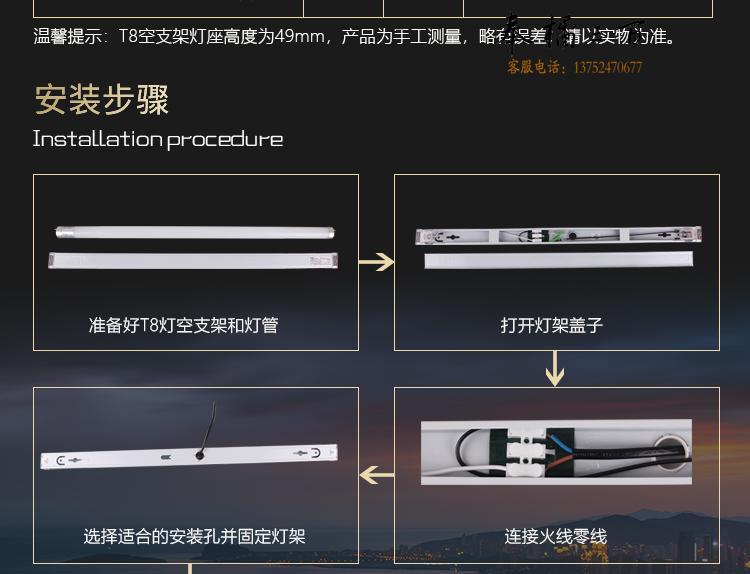Click the left-pointing arrow between bottom steps
750x574 pixels.
[377, 475]
